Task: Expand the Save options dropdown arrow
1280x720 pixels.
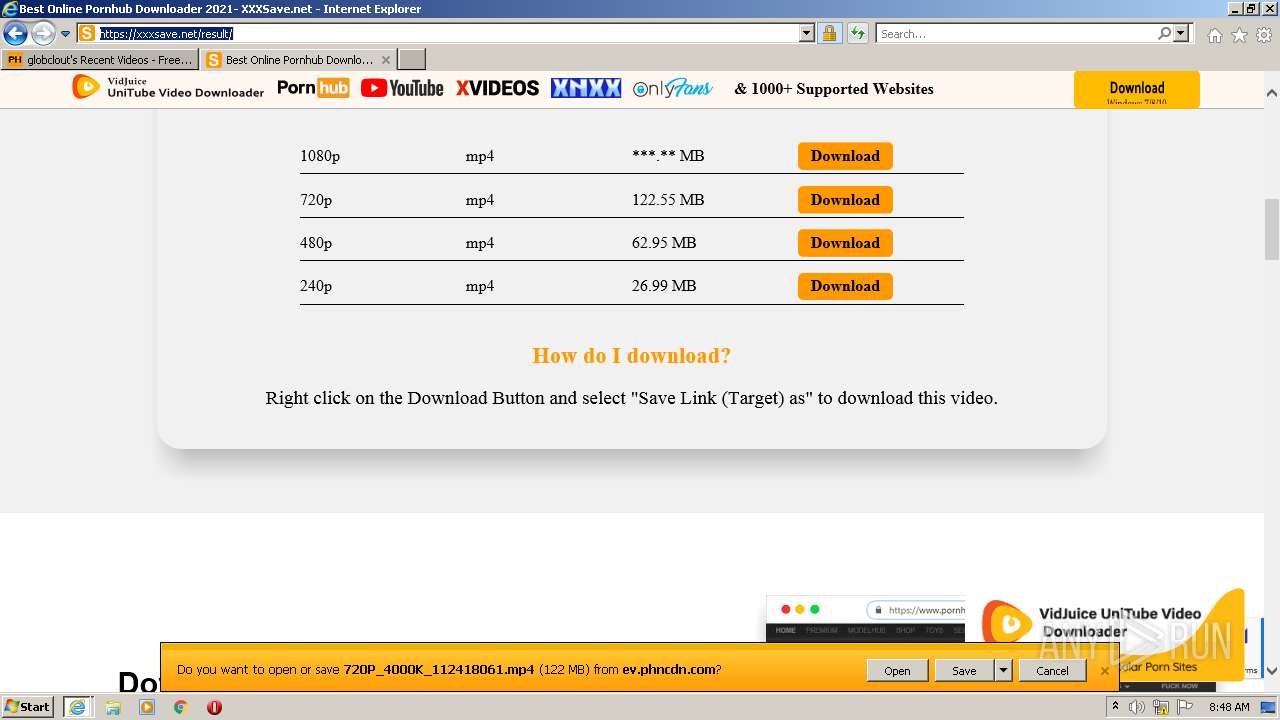Action: (x=1003, y=671)
